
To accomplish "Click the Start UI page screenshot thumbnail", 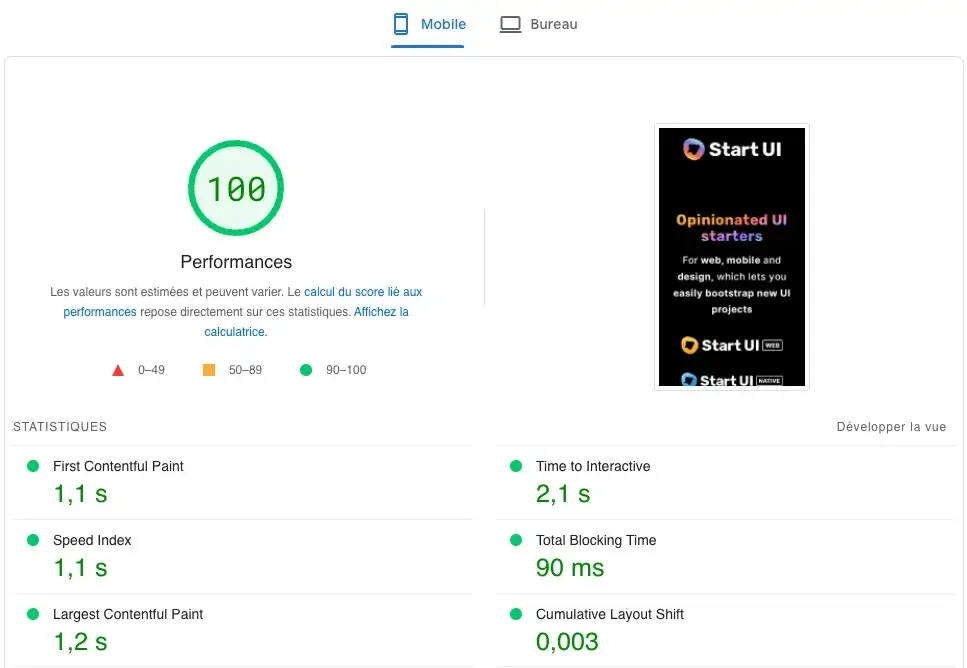I will tap(732, 256).
